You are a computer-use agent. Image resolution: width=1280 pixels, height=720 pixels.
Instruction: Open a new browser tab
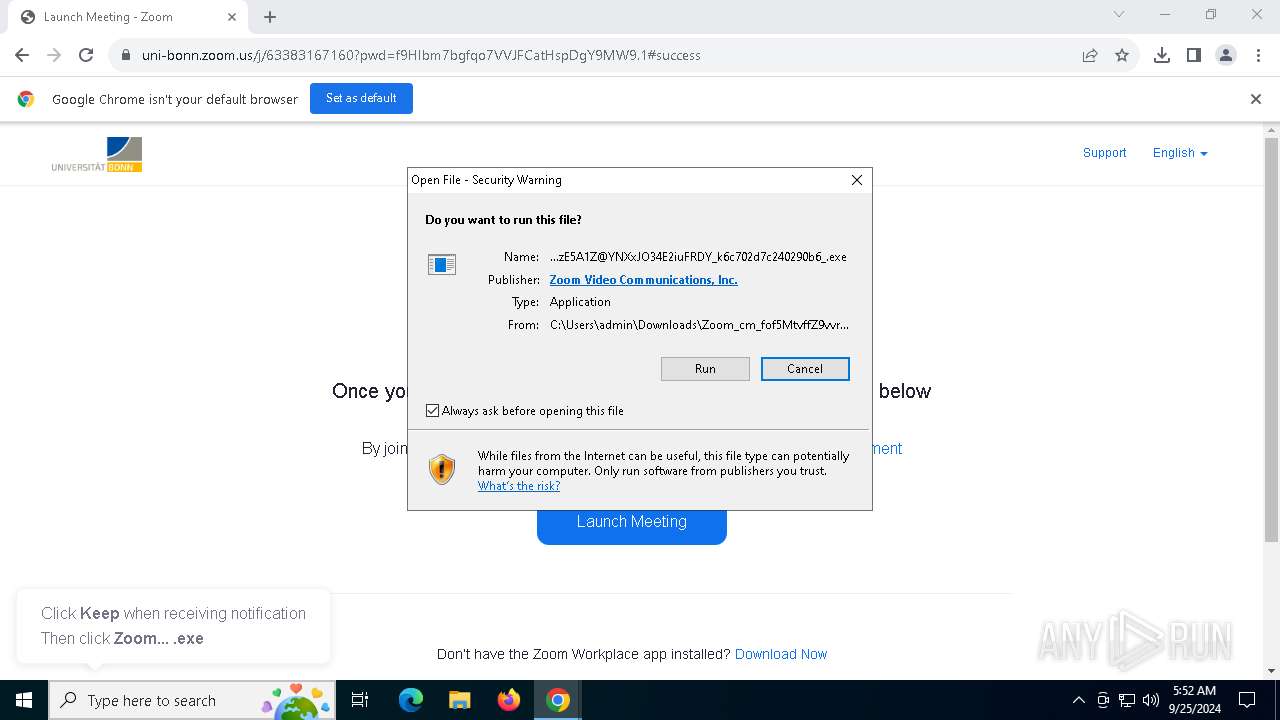coord(270,17)
